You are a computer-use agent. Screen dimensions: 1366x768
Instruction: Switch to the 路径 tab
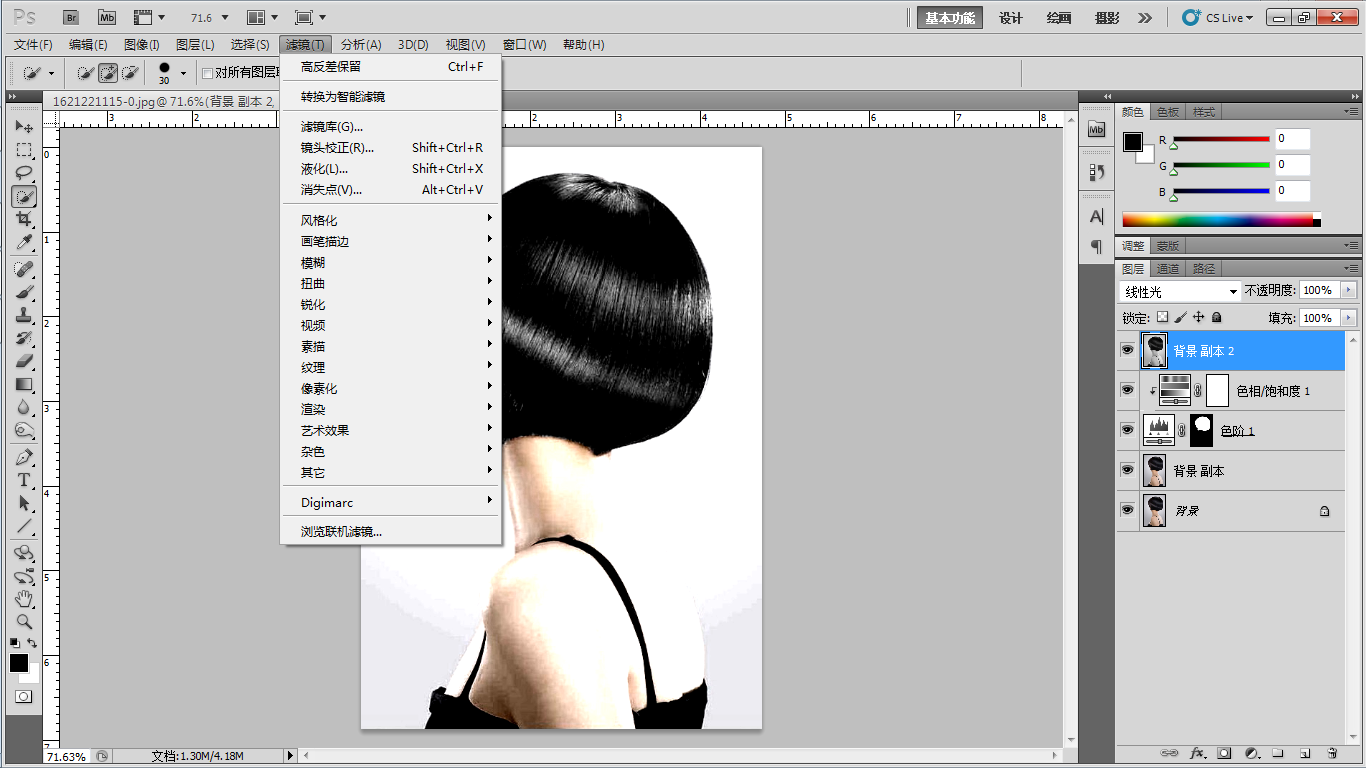[1204, 269]
